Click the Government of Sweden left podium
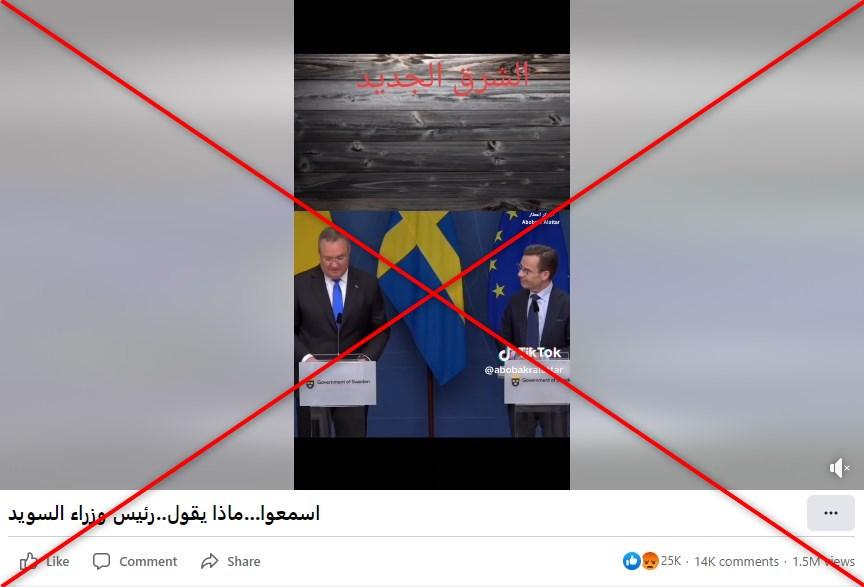 coord(338,383)
